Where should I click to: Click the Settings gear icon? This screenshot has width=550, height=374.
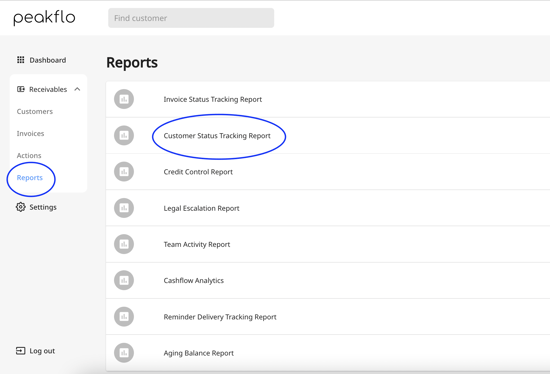pos(21,207)
